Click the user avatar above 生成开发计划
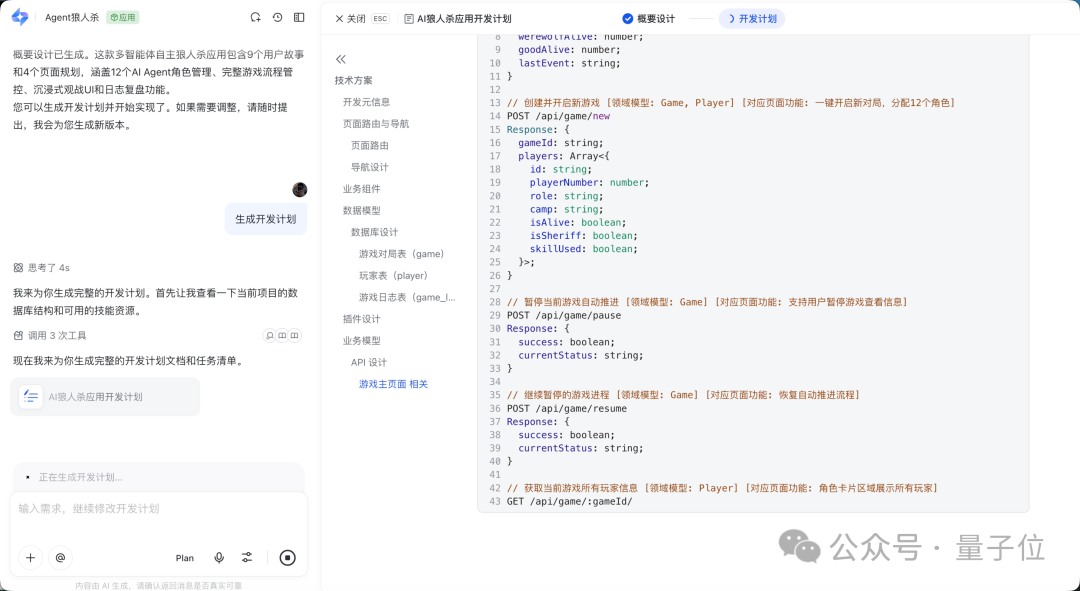This screenshot has width=1080, height=591. tap(299, 189)
